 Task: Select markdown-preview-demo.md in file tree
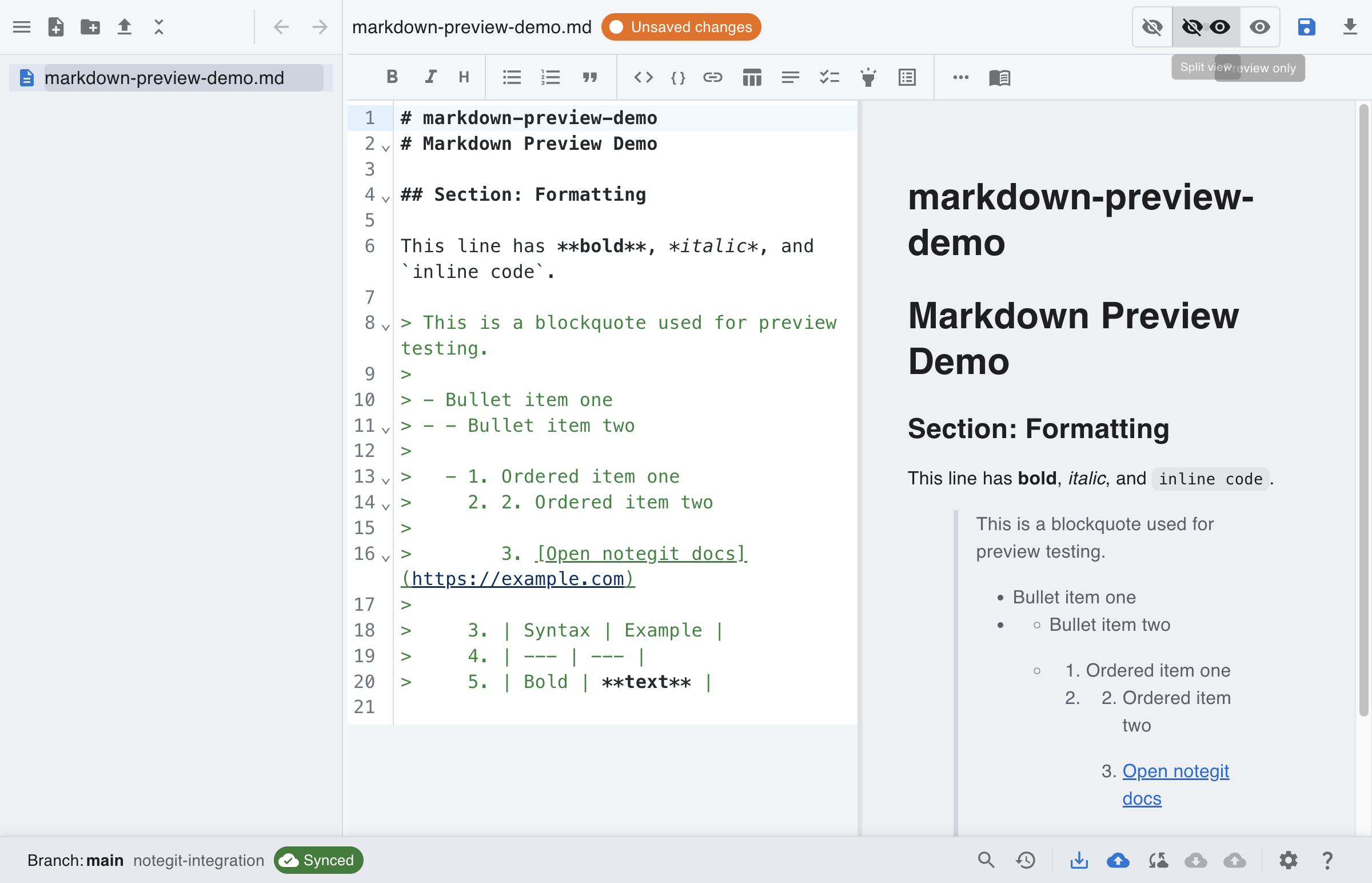tap(171, 77)
